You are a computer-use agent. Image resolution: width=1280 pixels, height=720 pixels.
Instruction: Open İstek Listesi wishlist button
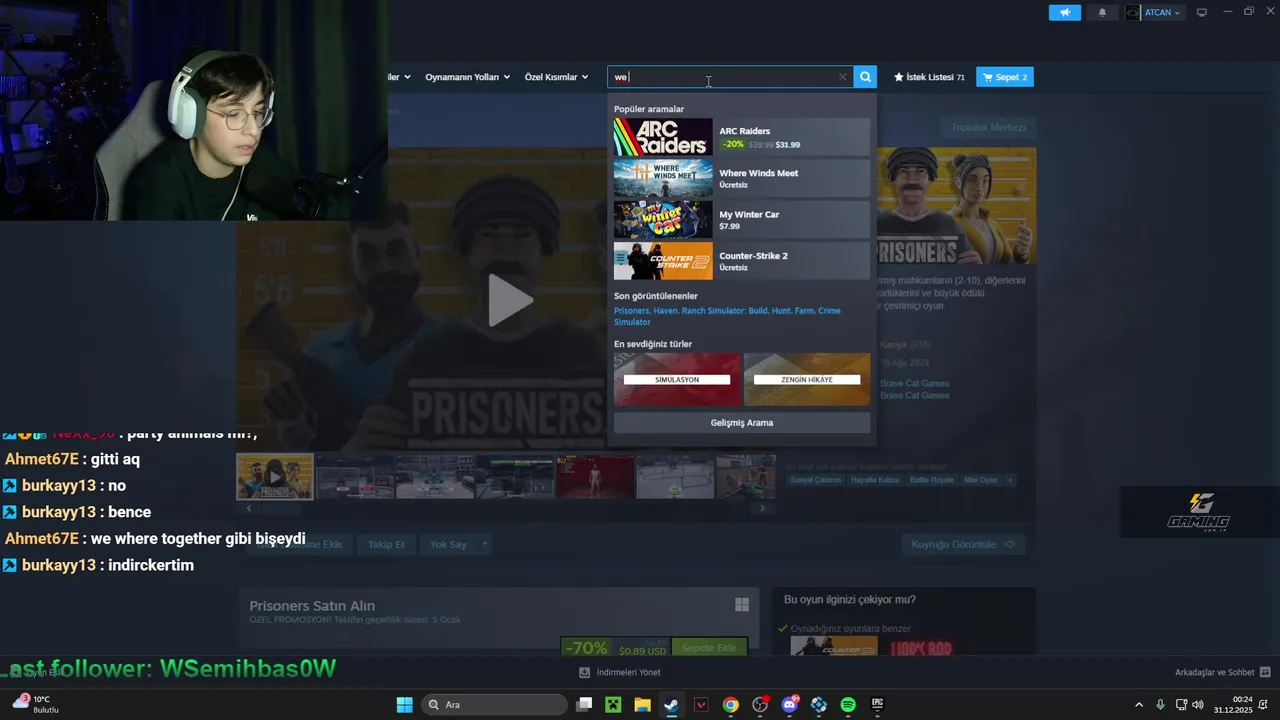930,77
